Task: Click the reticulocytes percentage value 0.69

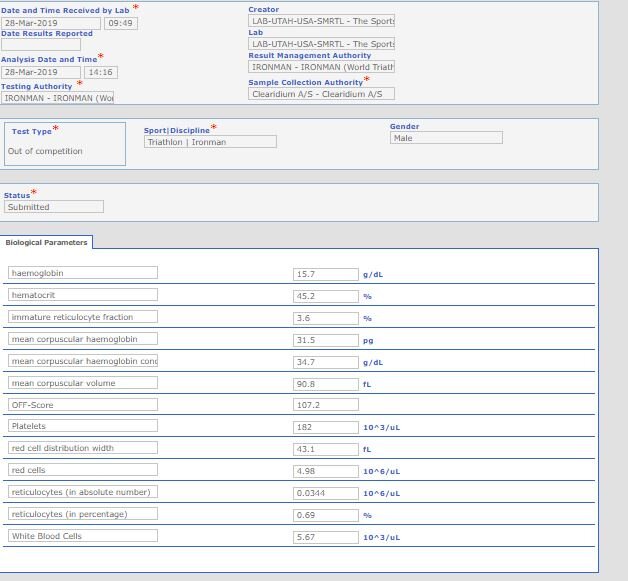Action: [x=326, y=515]
